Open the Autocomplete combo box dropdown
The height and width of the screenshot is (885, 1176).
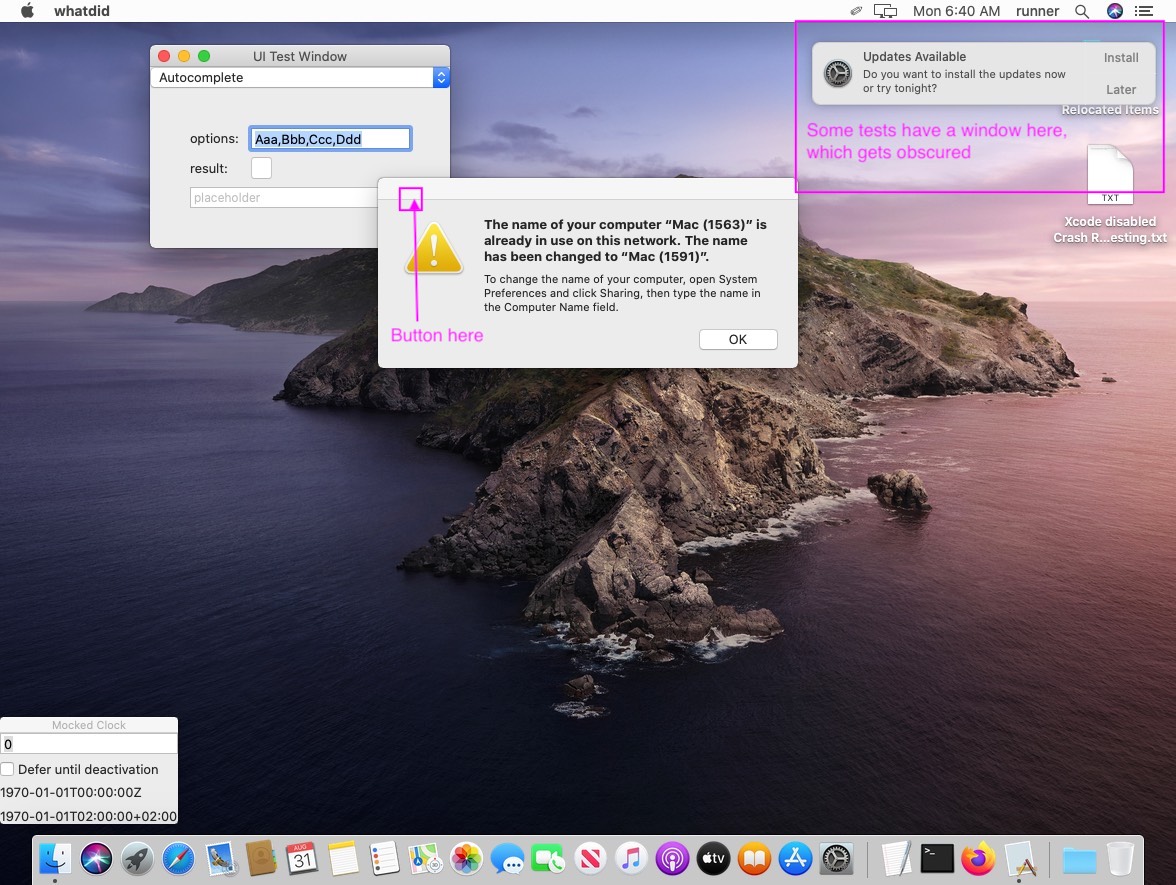click(x=440, y=77)
